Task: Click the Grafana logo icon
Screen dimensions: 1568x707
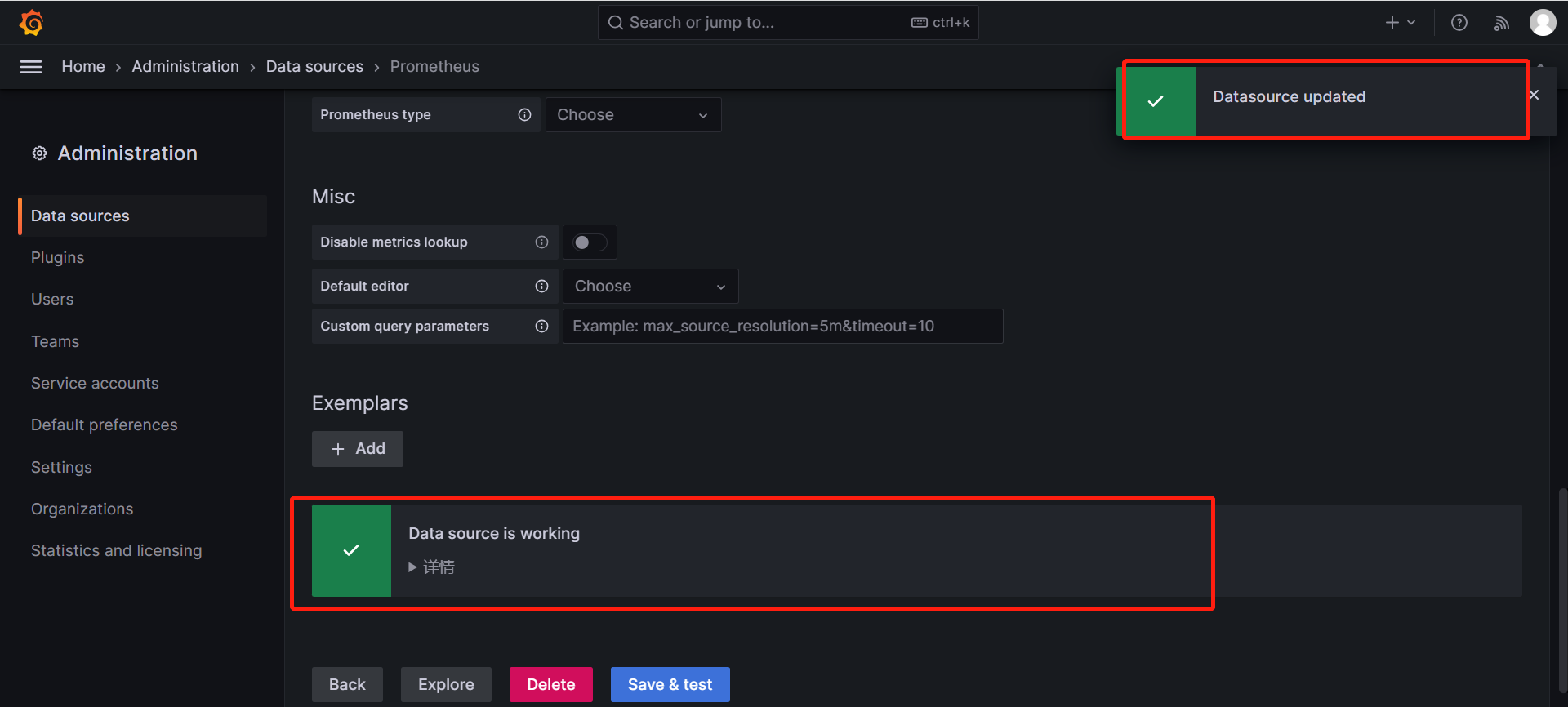Action: click(31, 23)
